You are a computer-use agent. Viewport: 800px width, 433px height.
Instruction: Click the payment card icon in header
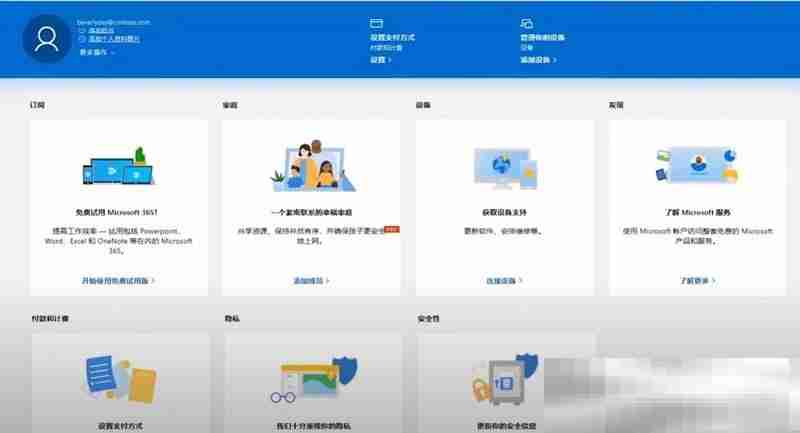pos(376,23)
